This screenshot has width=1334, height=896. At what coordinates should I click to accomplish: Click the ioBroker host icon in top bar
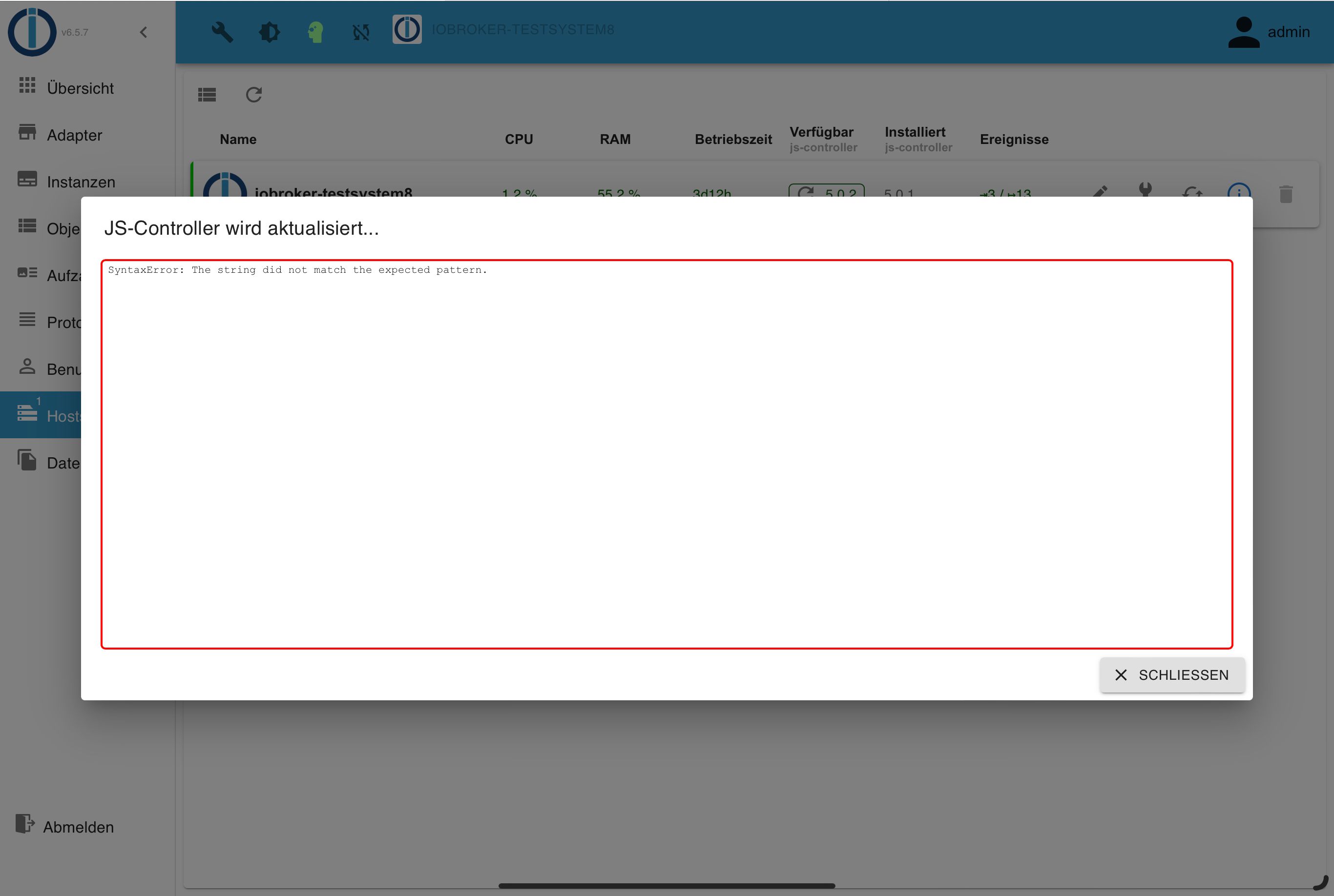407,30
